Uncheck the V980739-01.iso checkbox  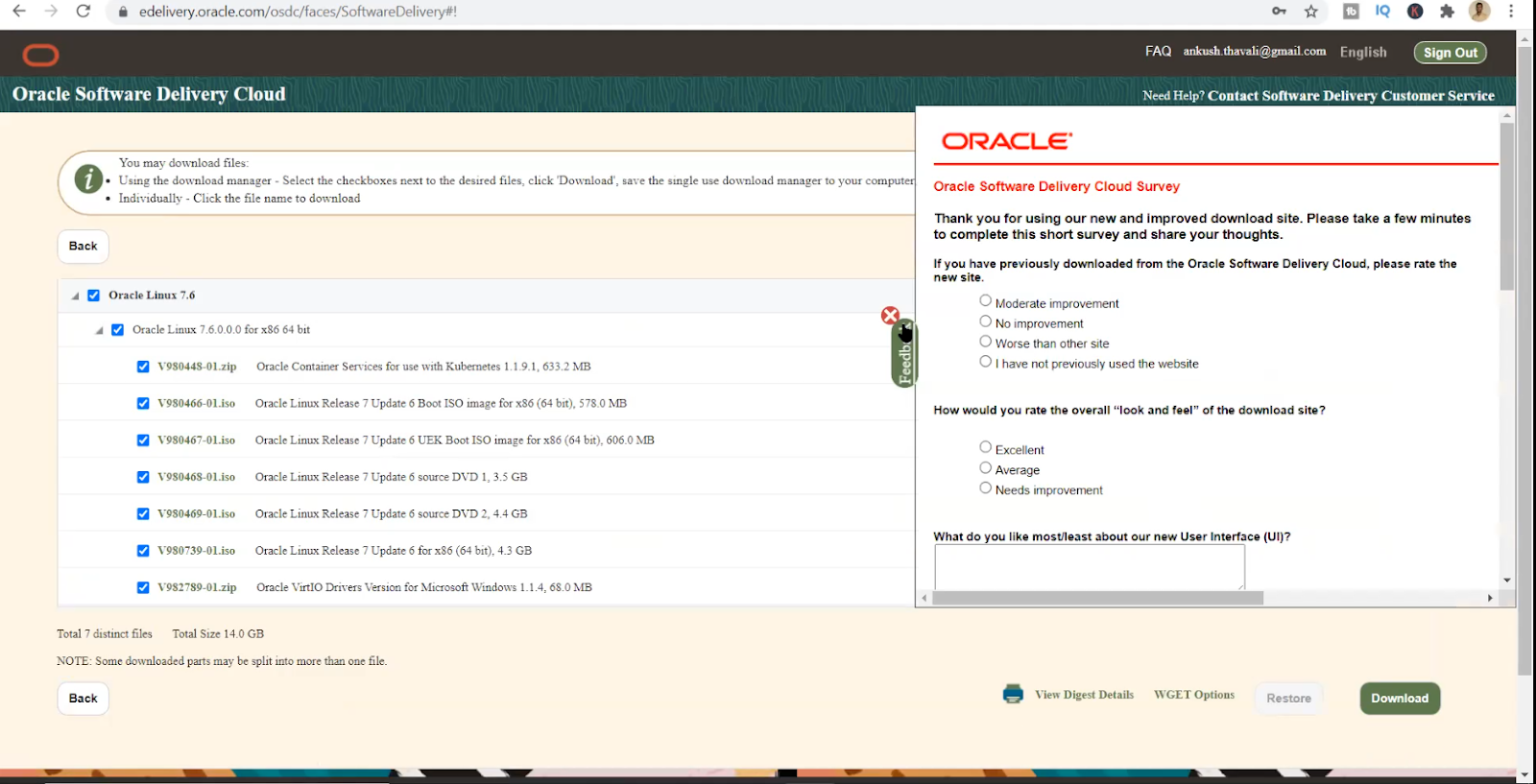pos(143,551)
